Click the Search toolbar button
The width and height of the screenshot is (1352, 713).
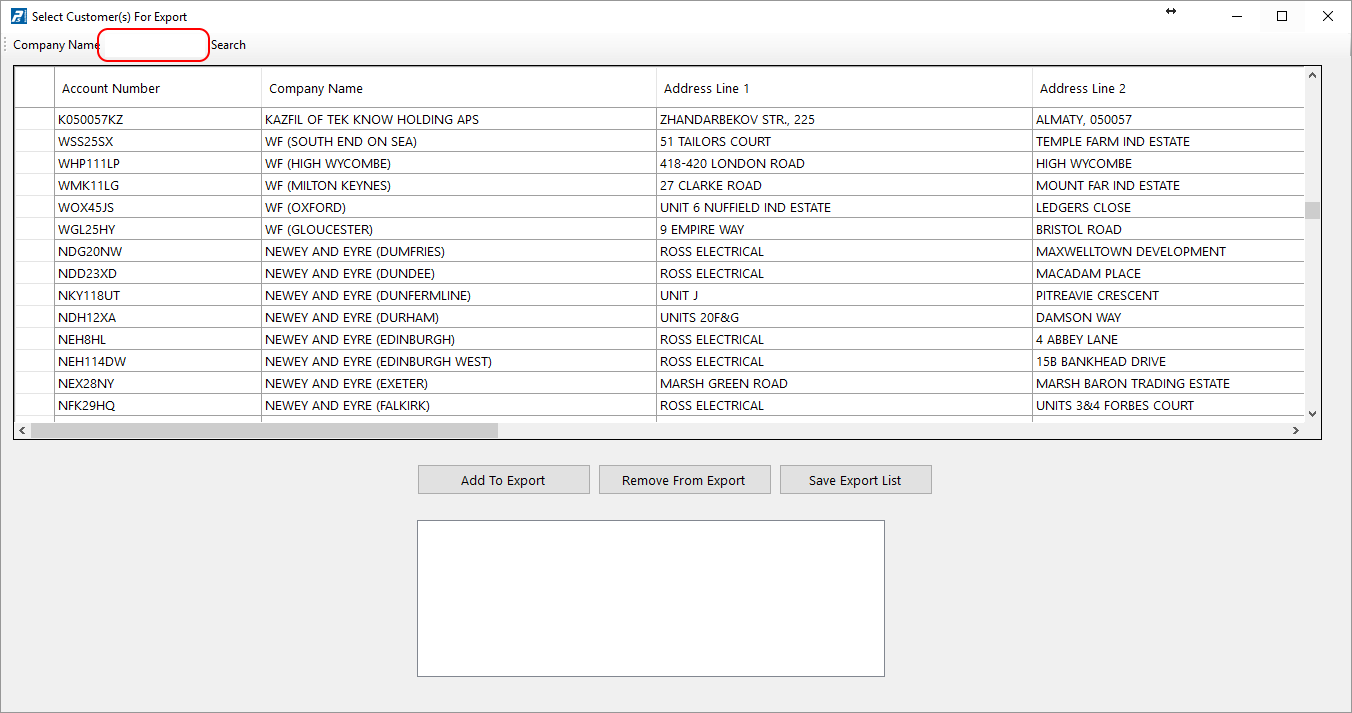click(228, 45)
